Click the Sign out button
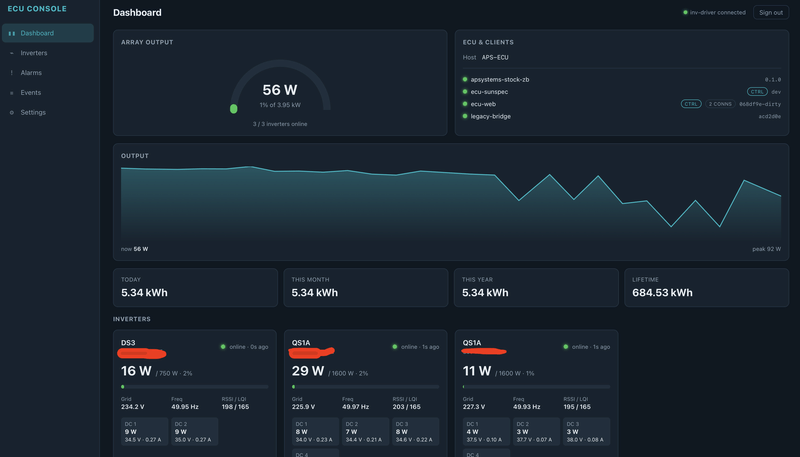 point(770,12)
